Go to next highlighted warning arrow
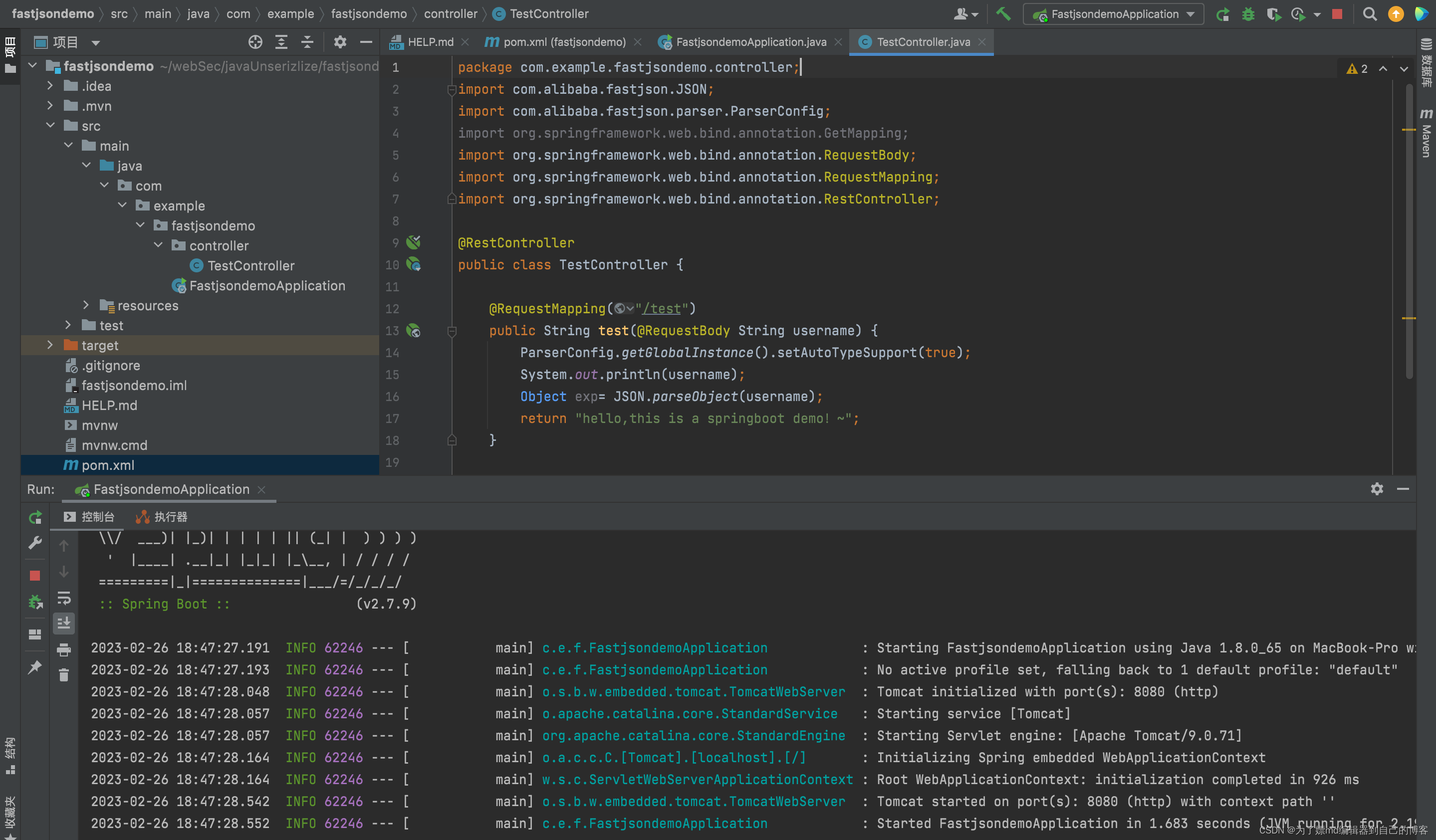Screen dimensions: 1436x840 coord(1404,69)
